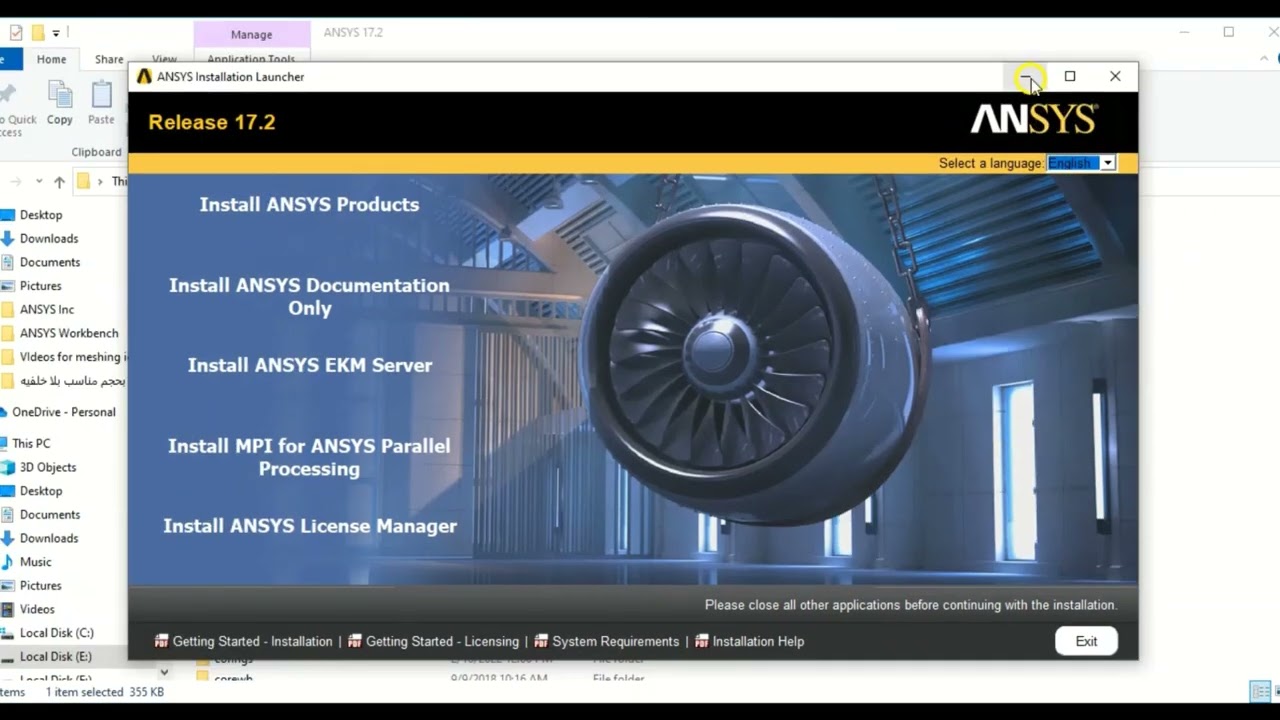Close the ANSYS Installation Launcher window
1280x720 pixels.
coord(1115,76)
